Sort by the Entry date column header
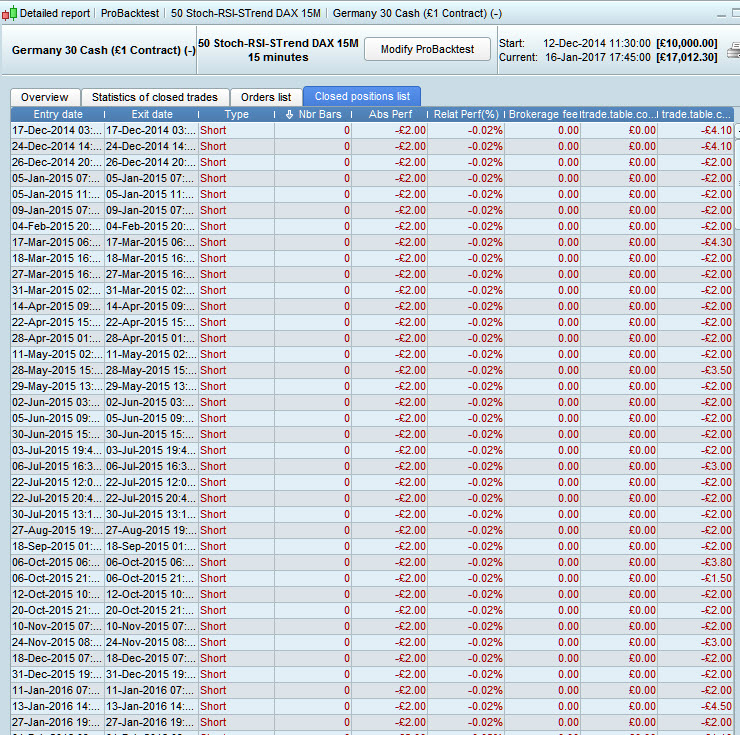740x735 pixels. (57, 115)
